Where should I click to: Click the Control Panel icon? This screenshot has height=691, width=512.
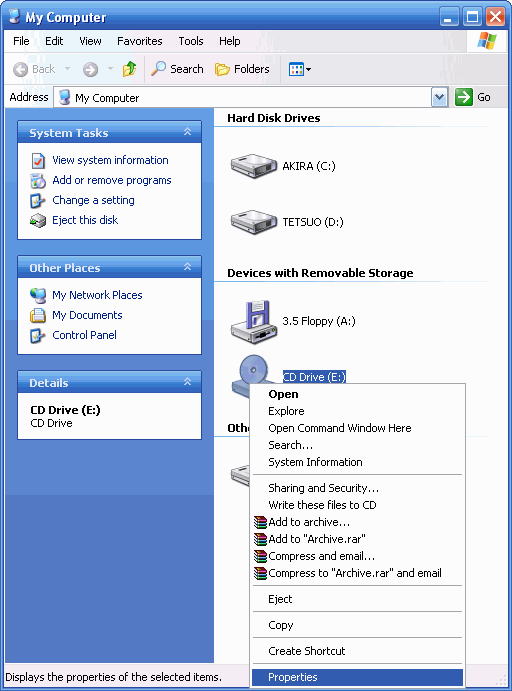37,336
